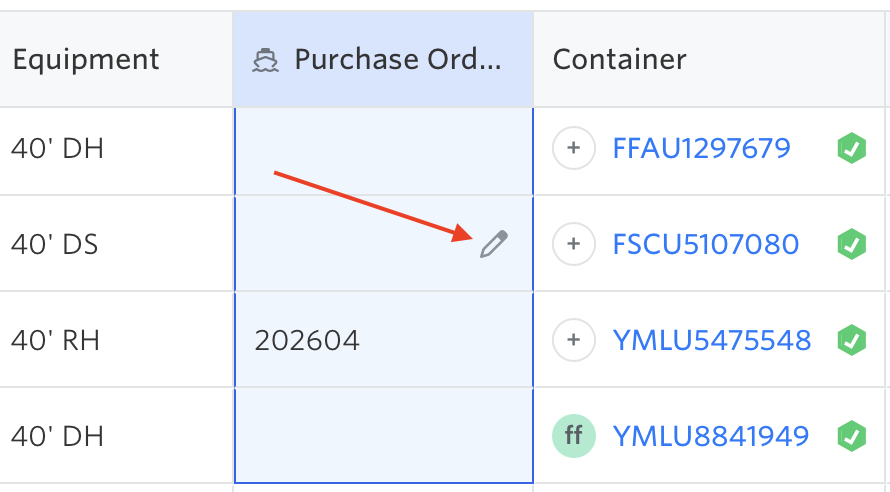Click green verified shield for YMLU8841949
Image resolution: width=890 pixels, height=492 pixels.
click(x=851, y=436)
